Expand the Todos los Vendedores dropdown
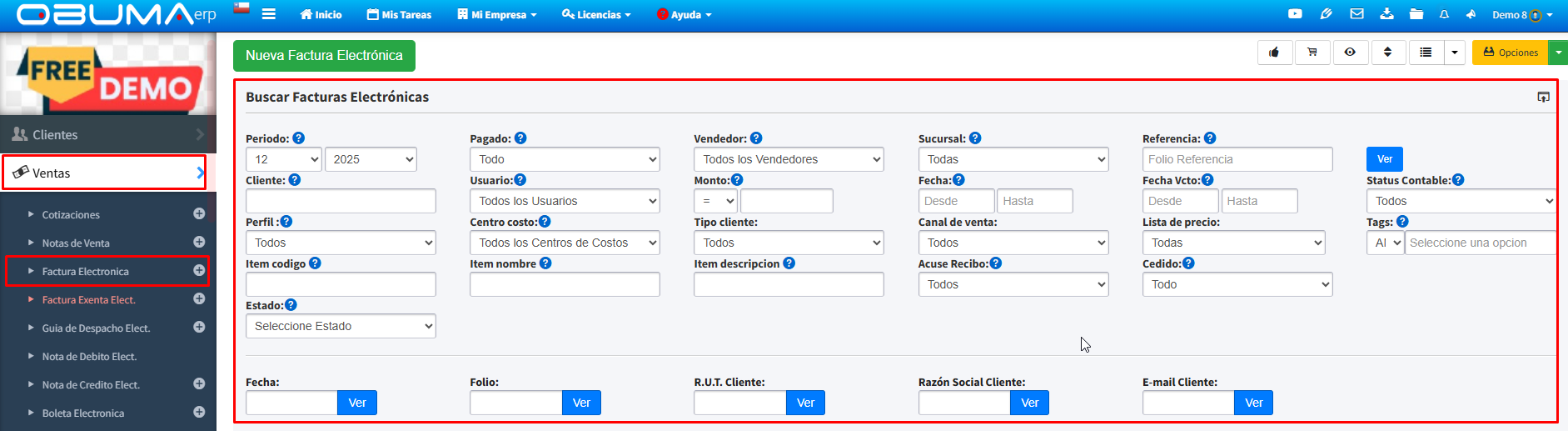Screen dimensions: 1568x431 click(x=788, y=159)
